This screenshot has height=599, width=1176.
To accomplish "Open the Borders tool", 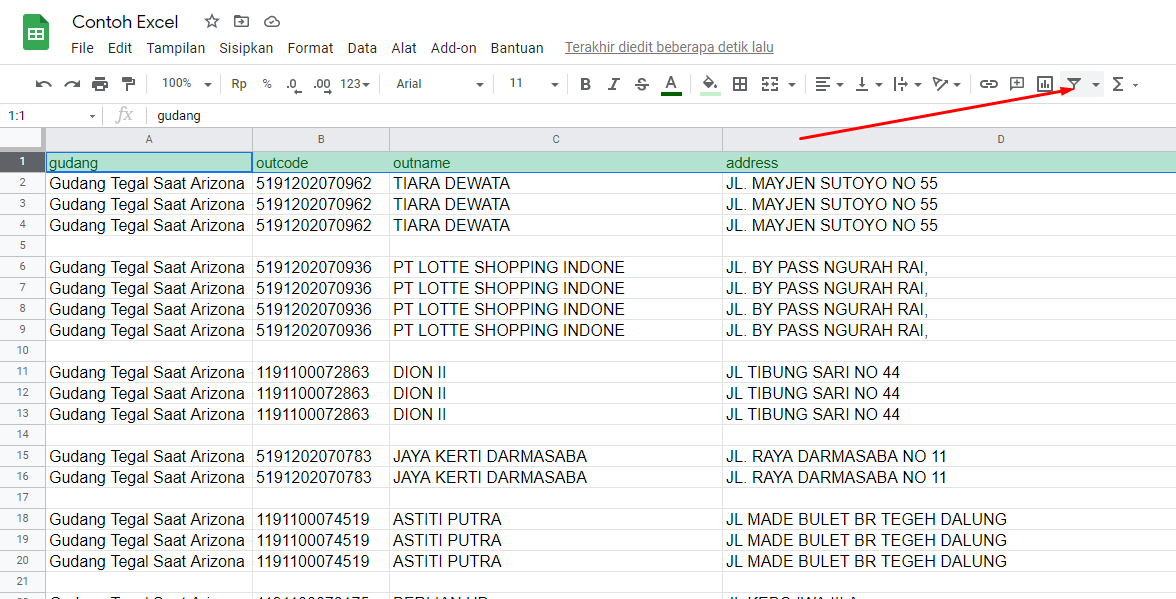I will click(x=740, y=84).
